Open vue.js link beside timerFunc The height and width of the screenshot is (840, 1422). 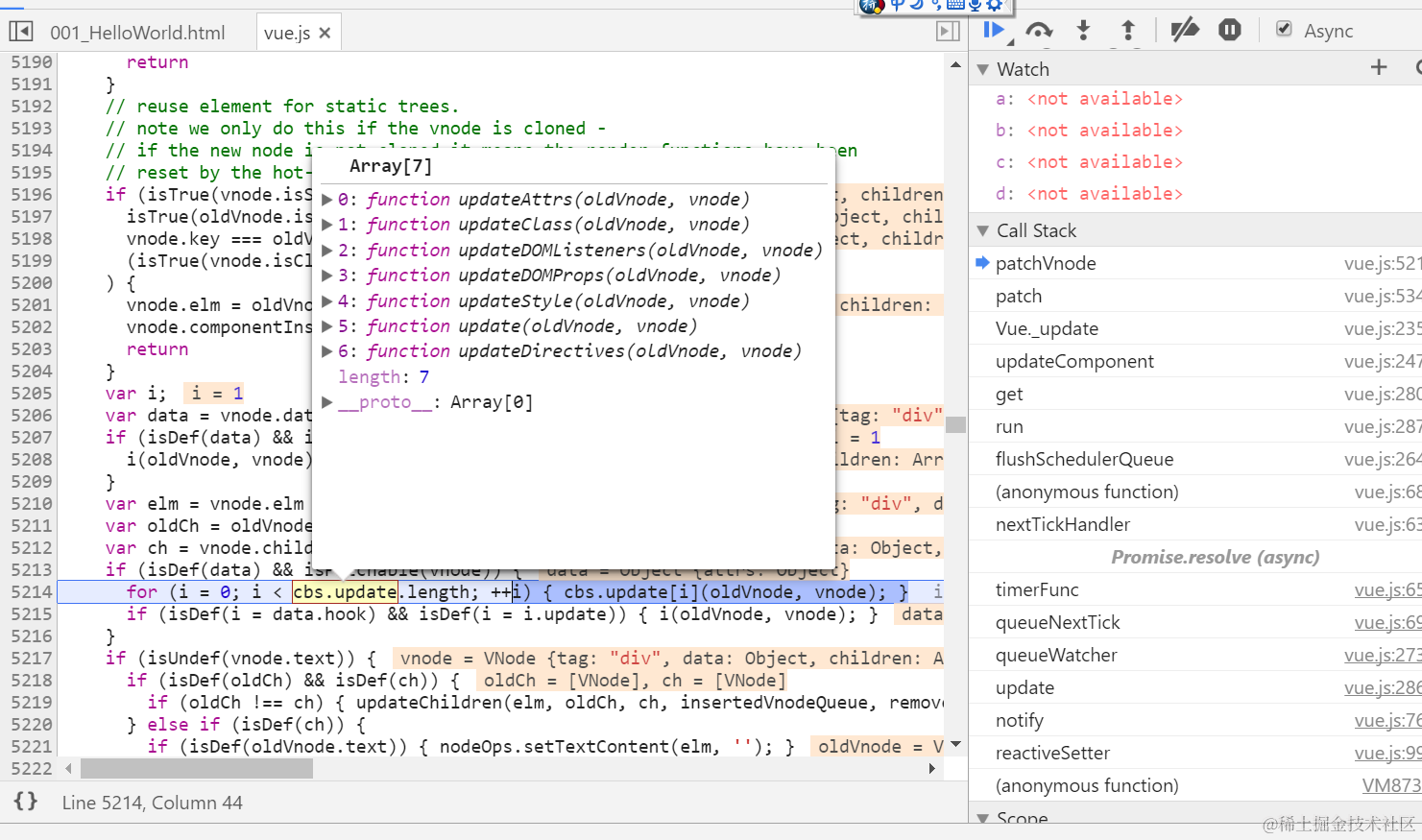1388,589
